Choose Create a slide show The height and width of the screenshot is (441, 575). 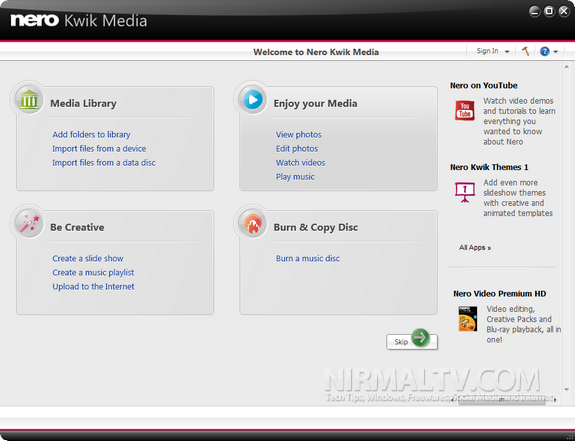[88, 258]
